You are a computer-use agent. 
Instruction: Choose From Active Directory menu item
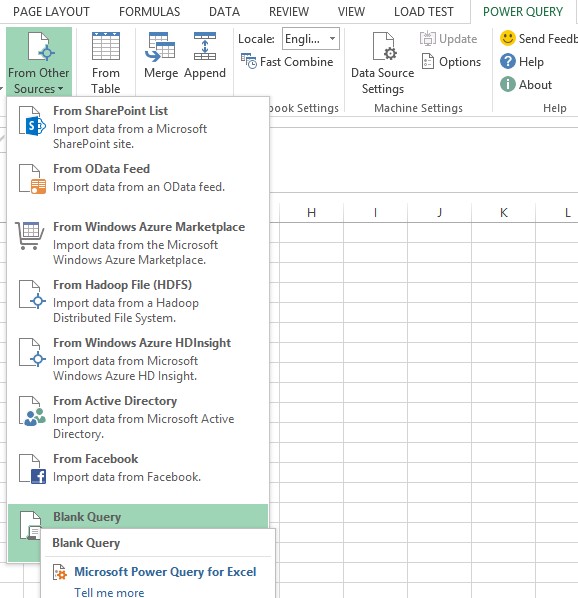(x=138, y=417)
